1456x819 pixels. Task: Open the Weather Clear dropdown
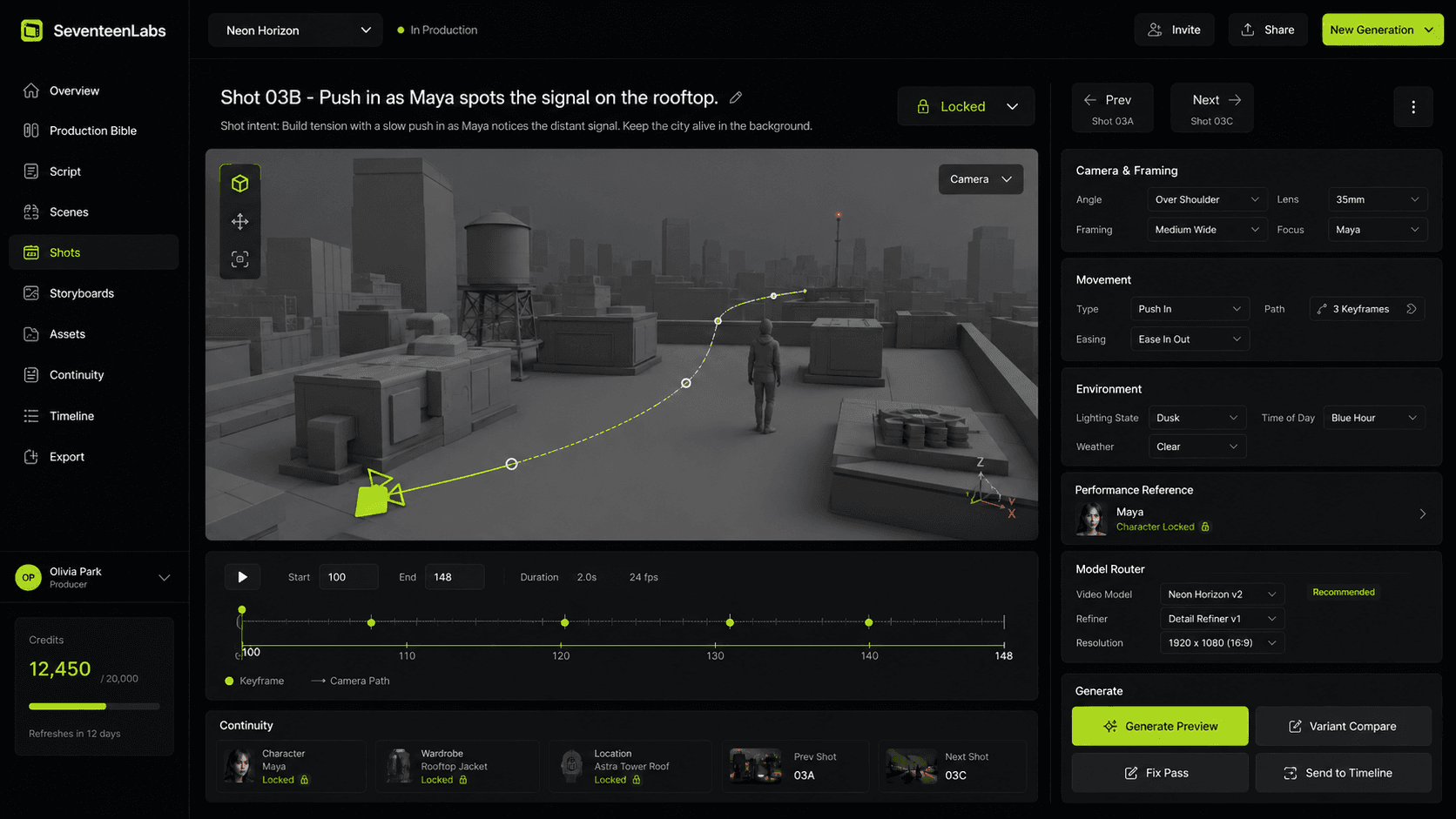(1197, 446)
